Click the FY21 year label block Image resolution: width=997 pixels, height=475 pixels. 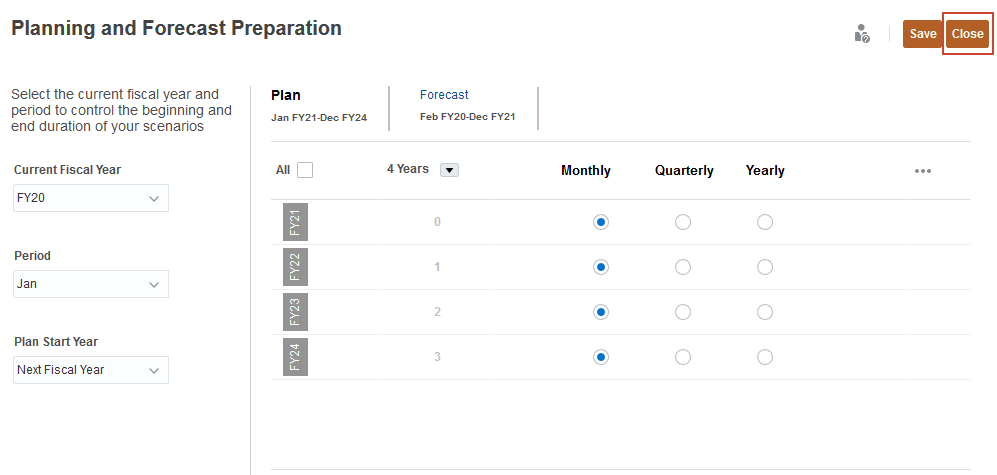click(x=295, y=222)
